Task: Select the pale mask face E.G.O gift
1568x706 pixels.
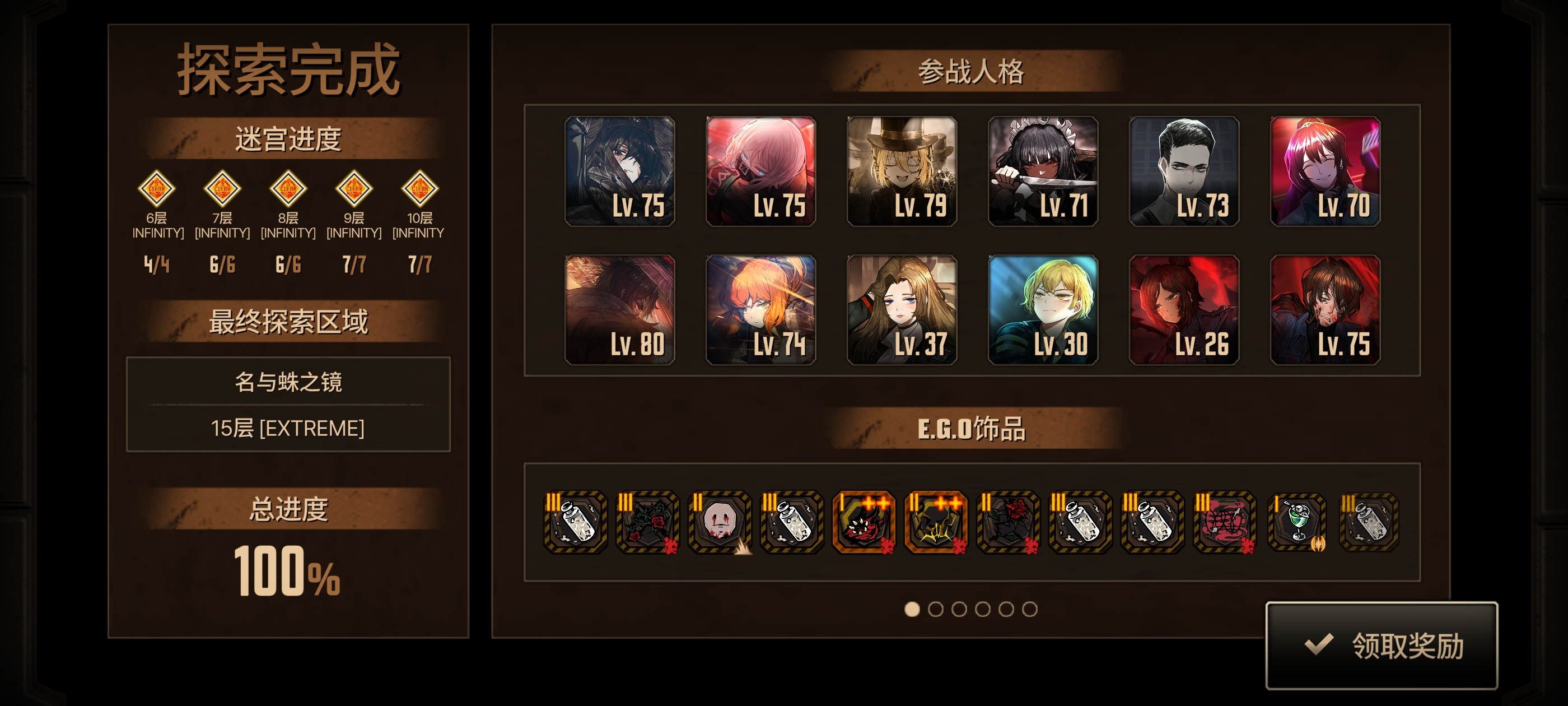Action: coord(720,522)
